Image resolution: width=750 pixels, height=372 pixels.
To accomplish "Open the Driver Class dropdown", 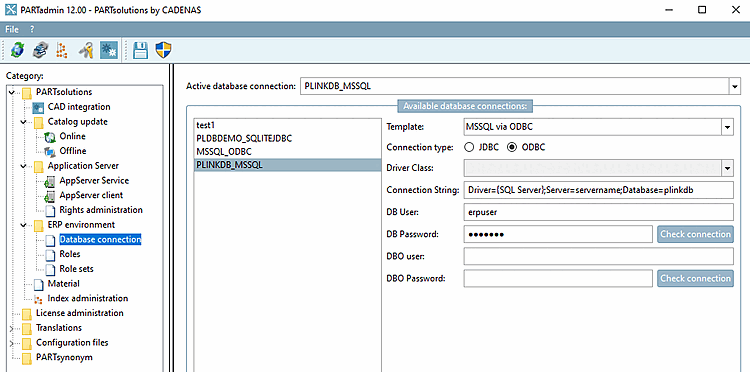I will pyautogui.click(x=728, y=168).
